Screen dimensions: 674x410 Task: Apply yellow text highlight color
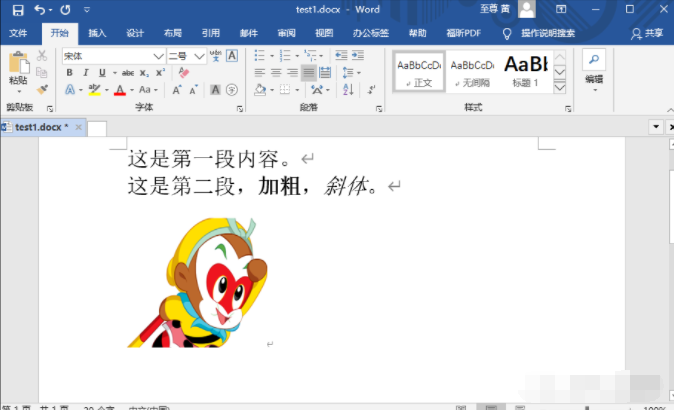[94, 89]
